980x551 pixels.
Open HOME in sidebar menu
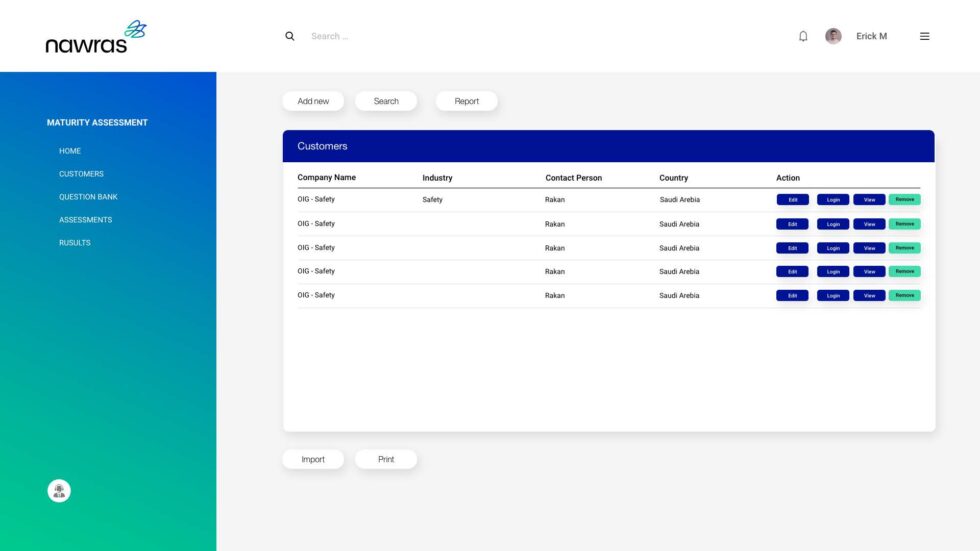click(70, 151)
